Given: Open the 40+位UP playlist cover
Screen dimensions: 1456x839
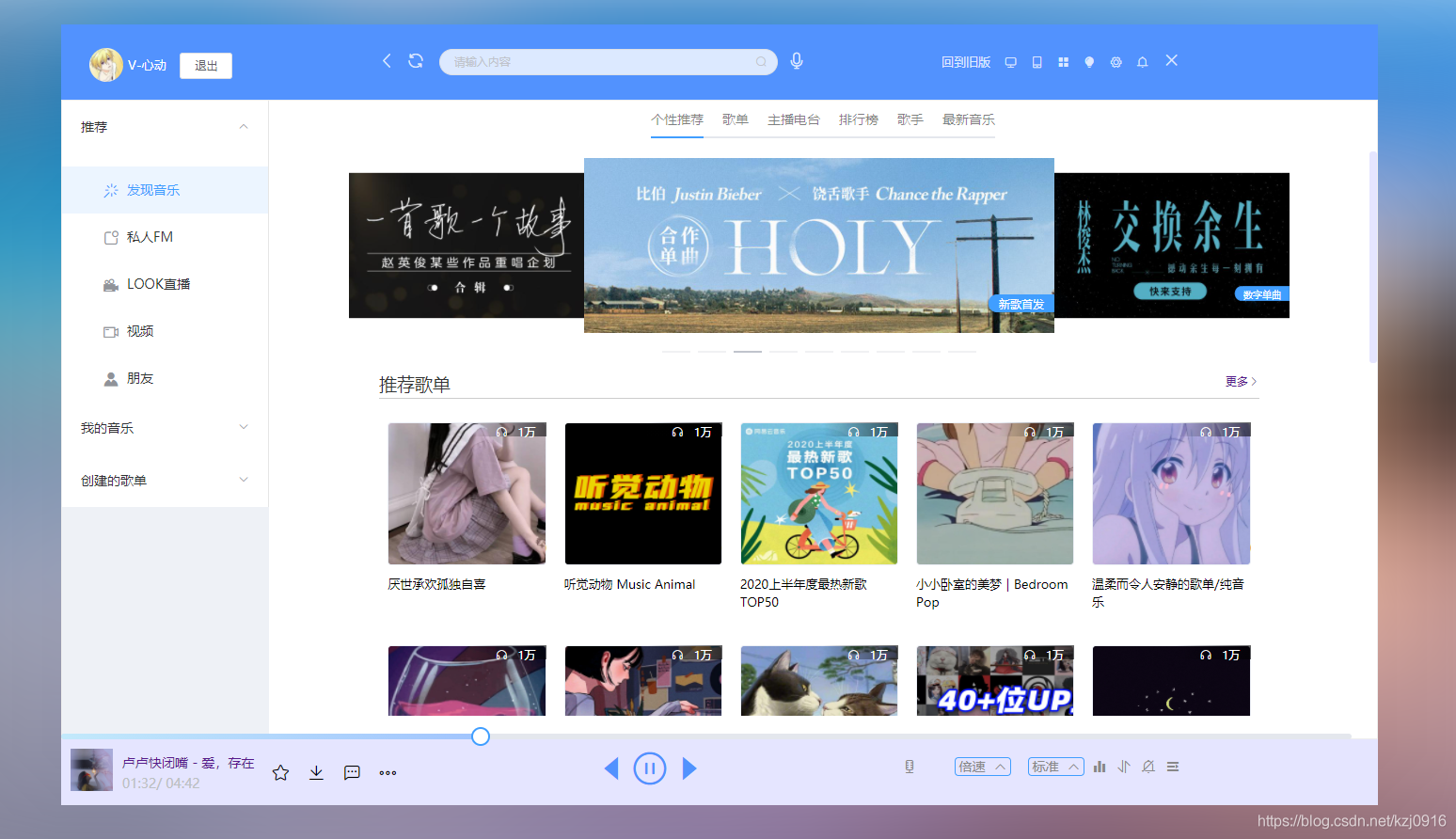Looking at the screenshot, I should point(995,681).
